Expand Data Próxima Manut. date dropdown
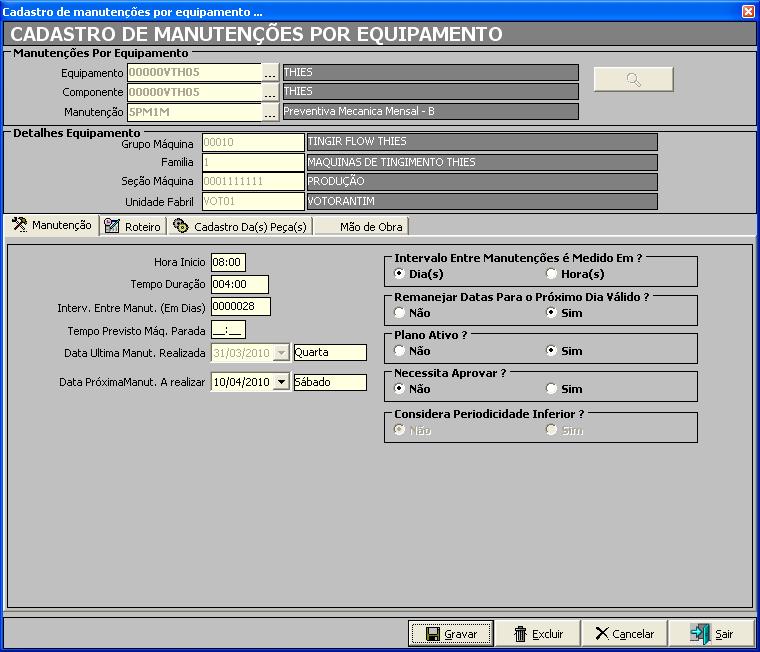 coord(281,382)
